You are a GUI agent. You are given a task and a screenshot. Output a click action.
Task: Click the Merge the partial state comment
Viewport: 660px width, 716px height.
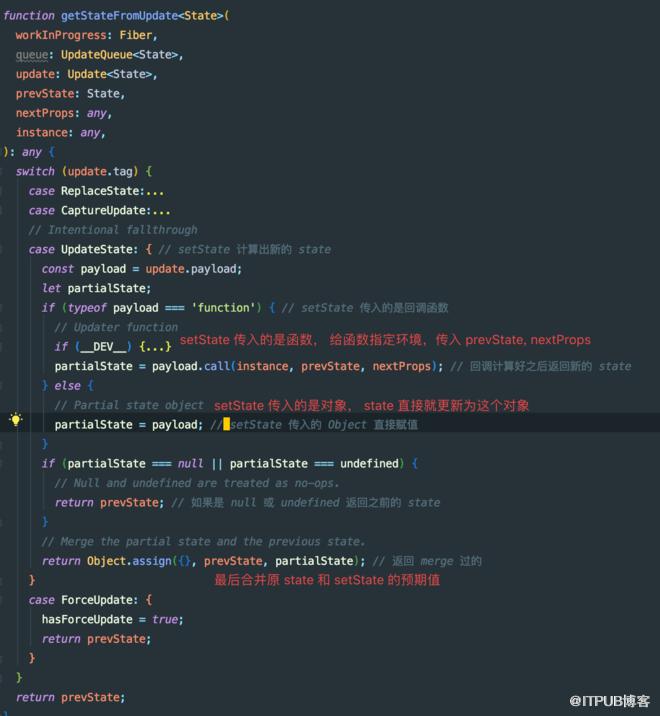click(203, 542)
